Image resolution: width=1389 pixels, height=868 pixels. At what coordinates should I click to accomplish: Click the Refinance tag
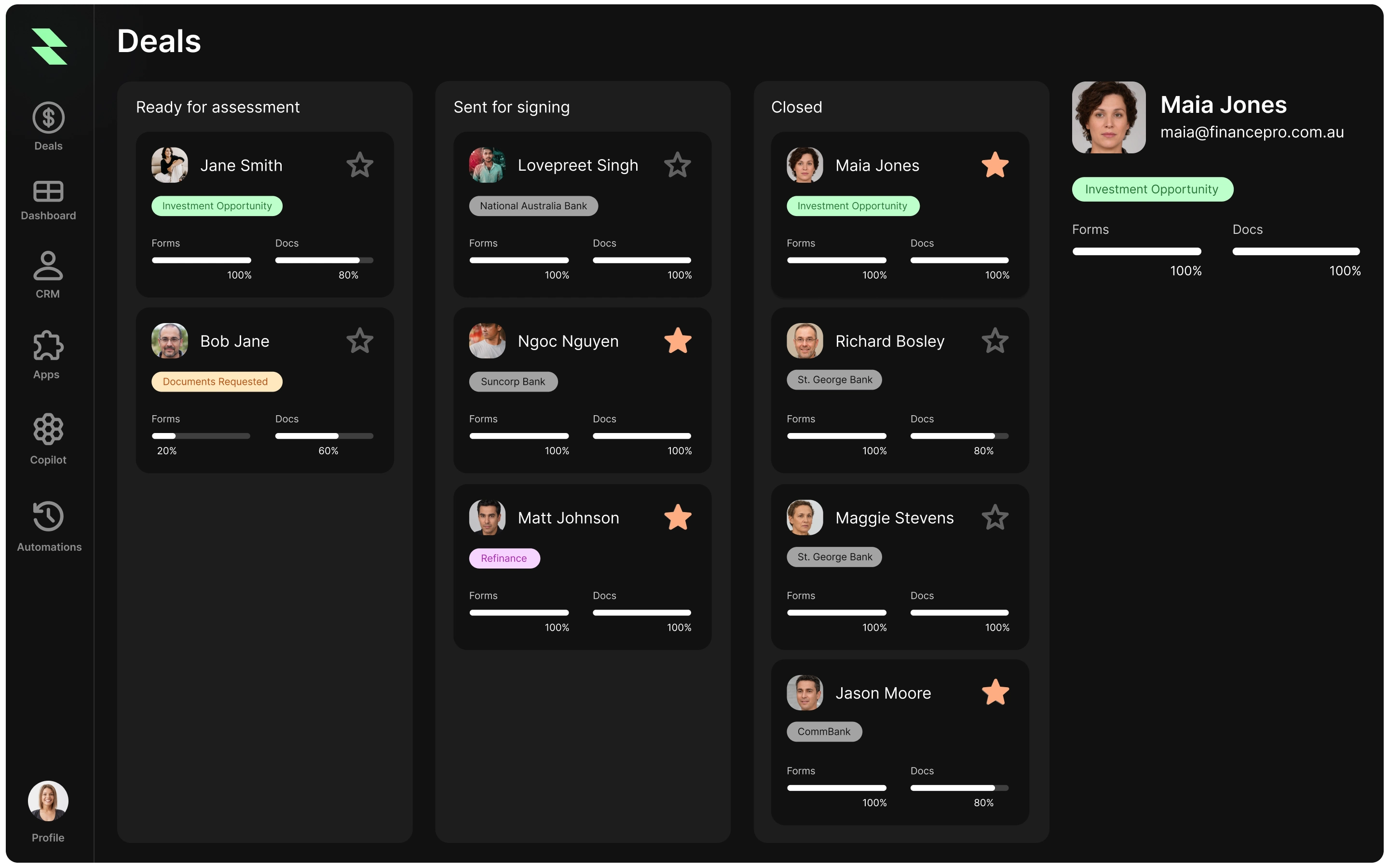pyautogui.click(x=504, y=558)
